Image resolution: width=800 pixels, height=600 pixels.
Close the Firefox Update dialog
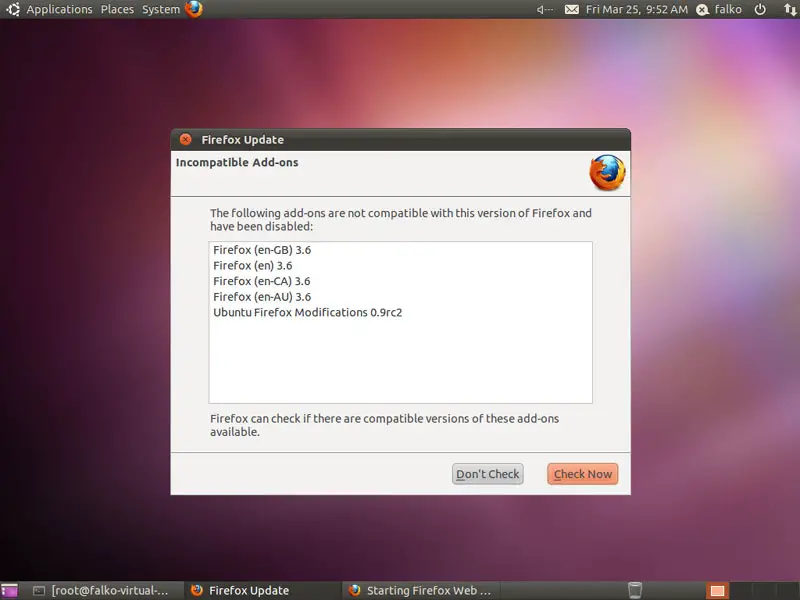pos(186,139)
